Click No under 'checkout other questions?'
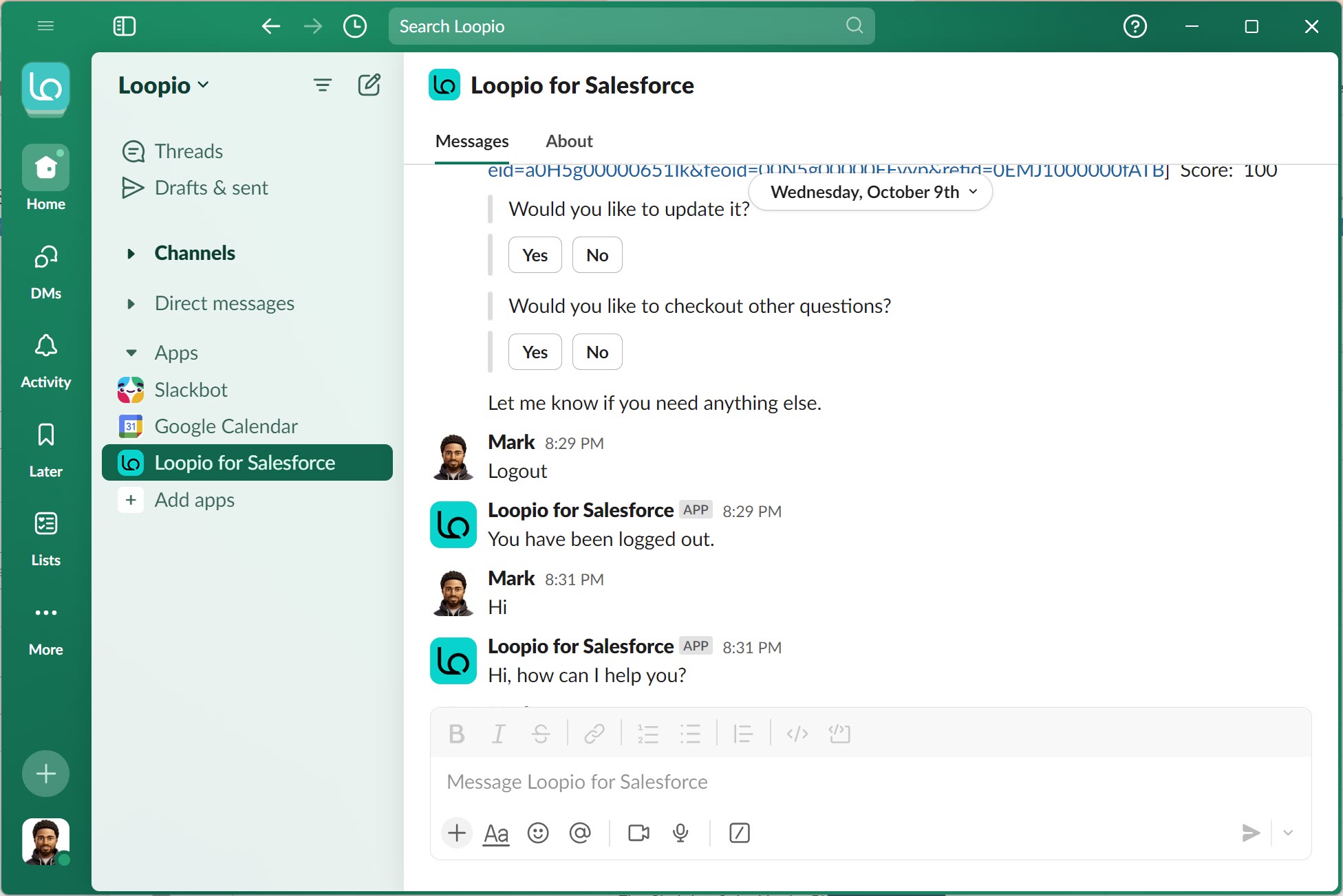 tap(597, 352)
